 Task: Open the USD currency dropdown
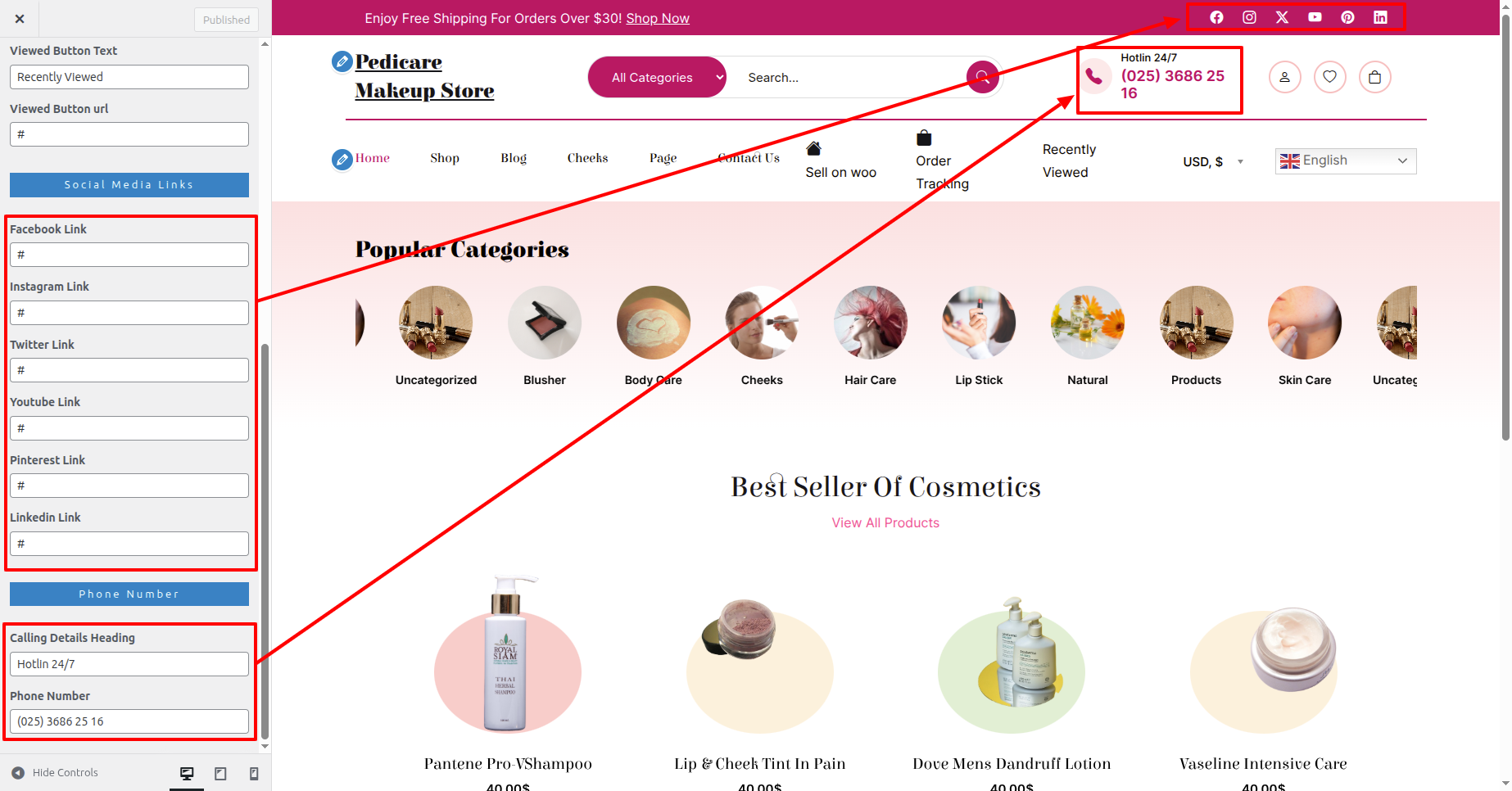[x=1213, y=161]
